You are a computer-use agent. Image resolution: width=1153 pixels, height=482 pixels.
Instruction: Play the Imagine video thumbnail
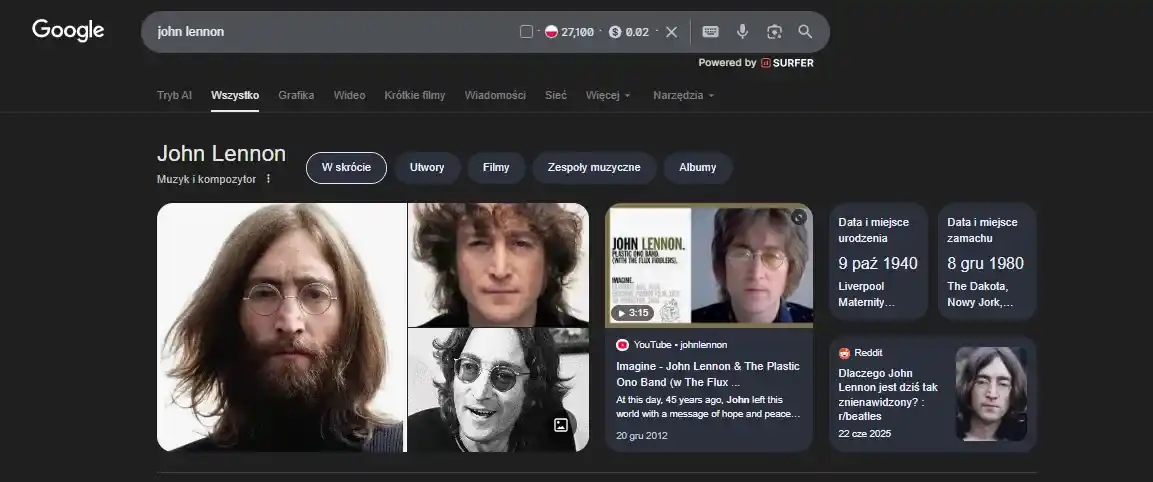pyautogui.click(x=709, y=265)
